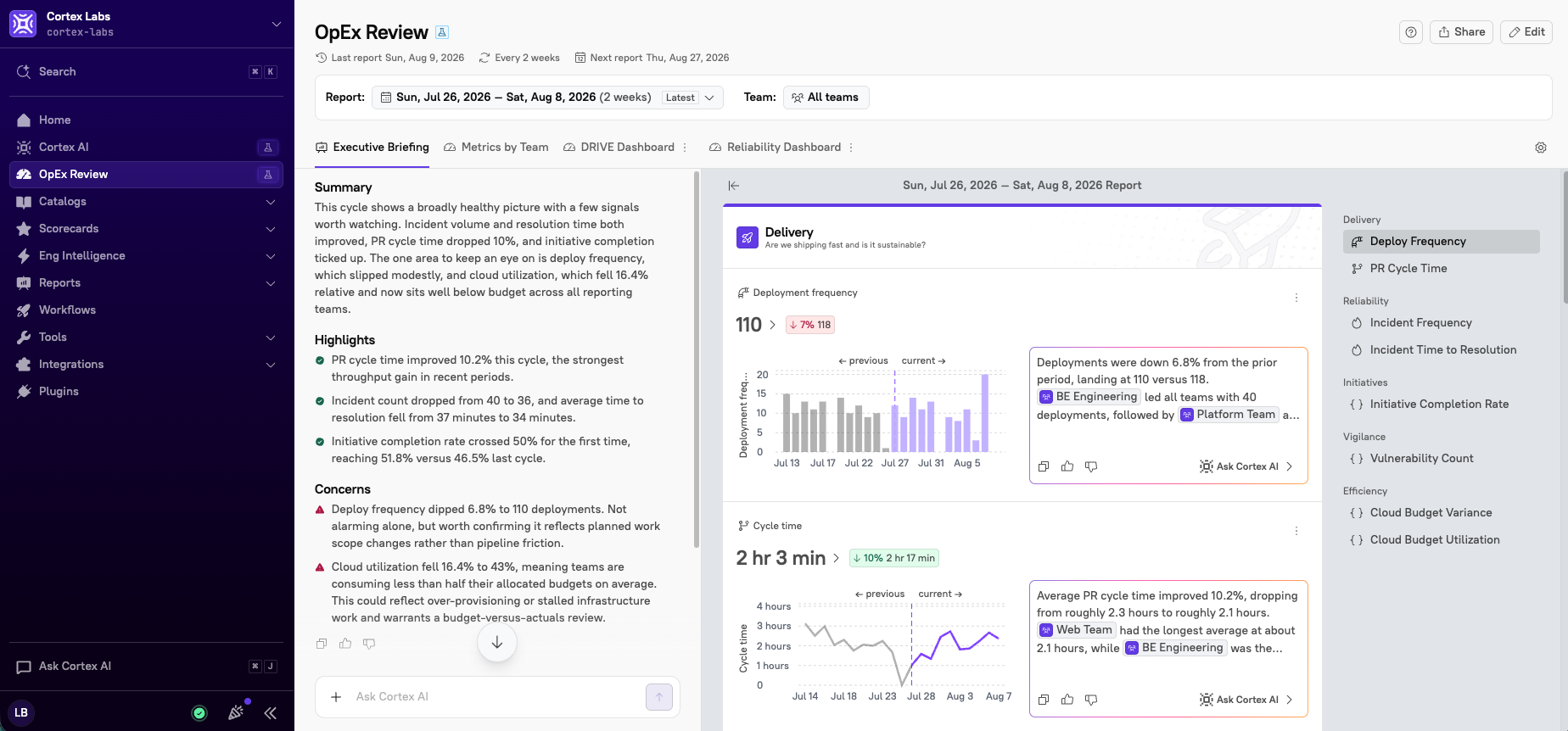This screenshot has height=731, width=1568.
Task: Click the scroll-down arrow in briefing
Action: point(497,643)
